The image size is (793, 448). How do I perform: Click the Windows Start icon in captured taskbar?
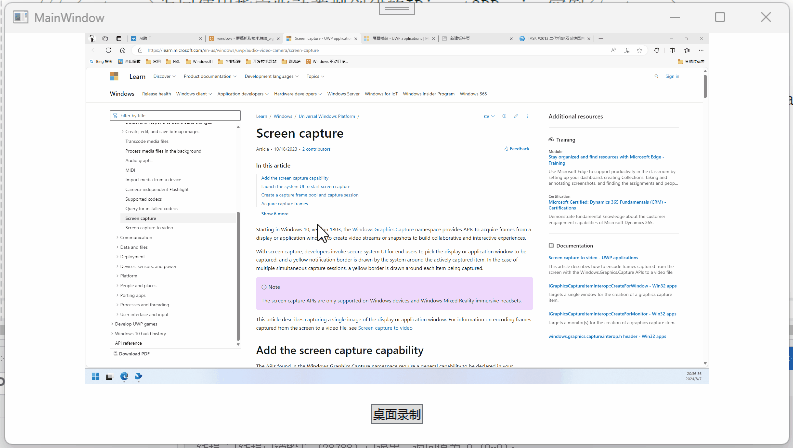coord(96,376)
